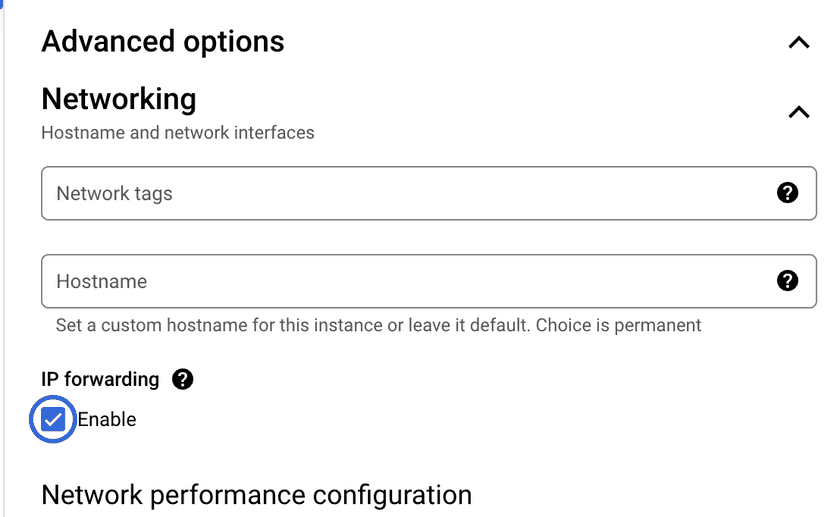Collapse the Advanced options section chevron
This screenshot has height=517, width=840.
tap(798, 43)
